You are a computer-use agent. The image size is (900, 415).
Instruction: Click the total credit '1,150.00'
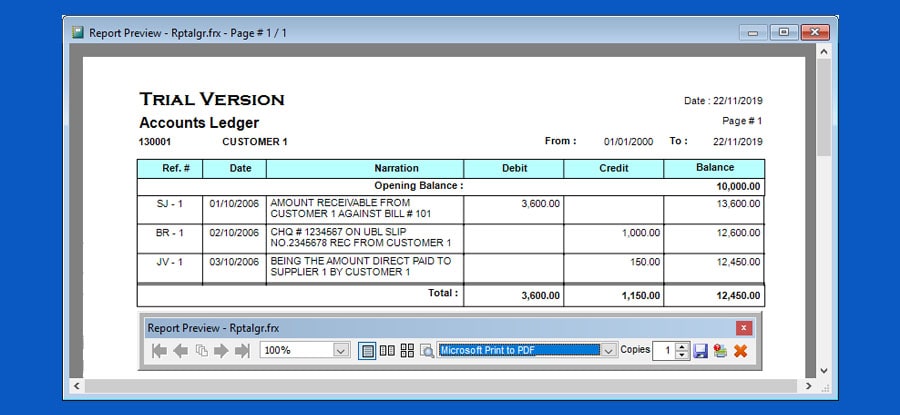641,296
